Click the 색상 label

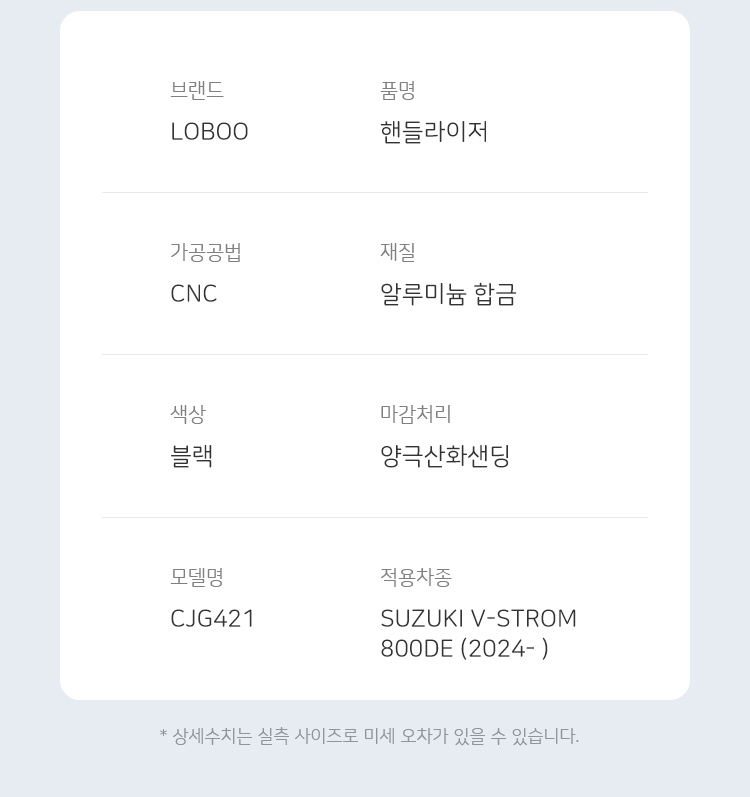[188, 414]
